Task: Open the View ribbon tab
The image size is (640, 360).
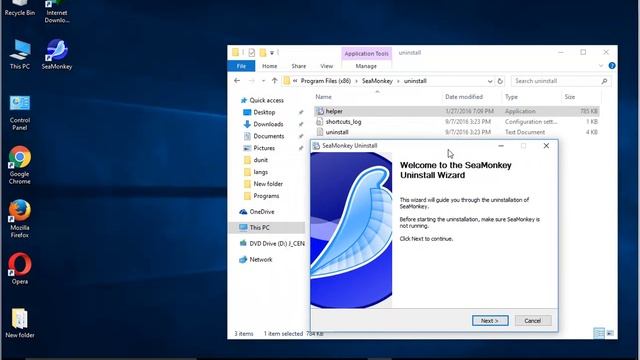Action: (x=327, y=66)
